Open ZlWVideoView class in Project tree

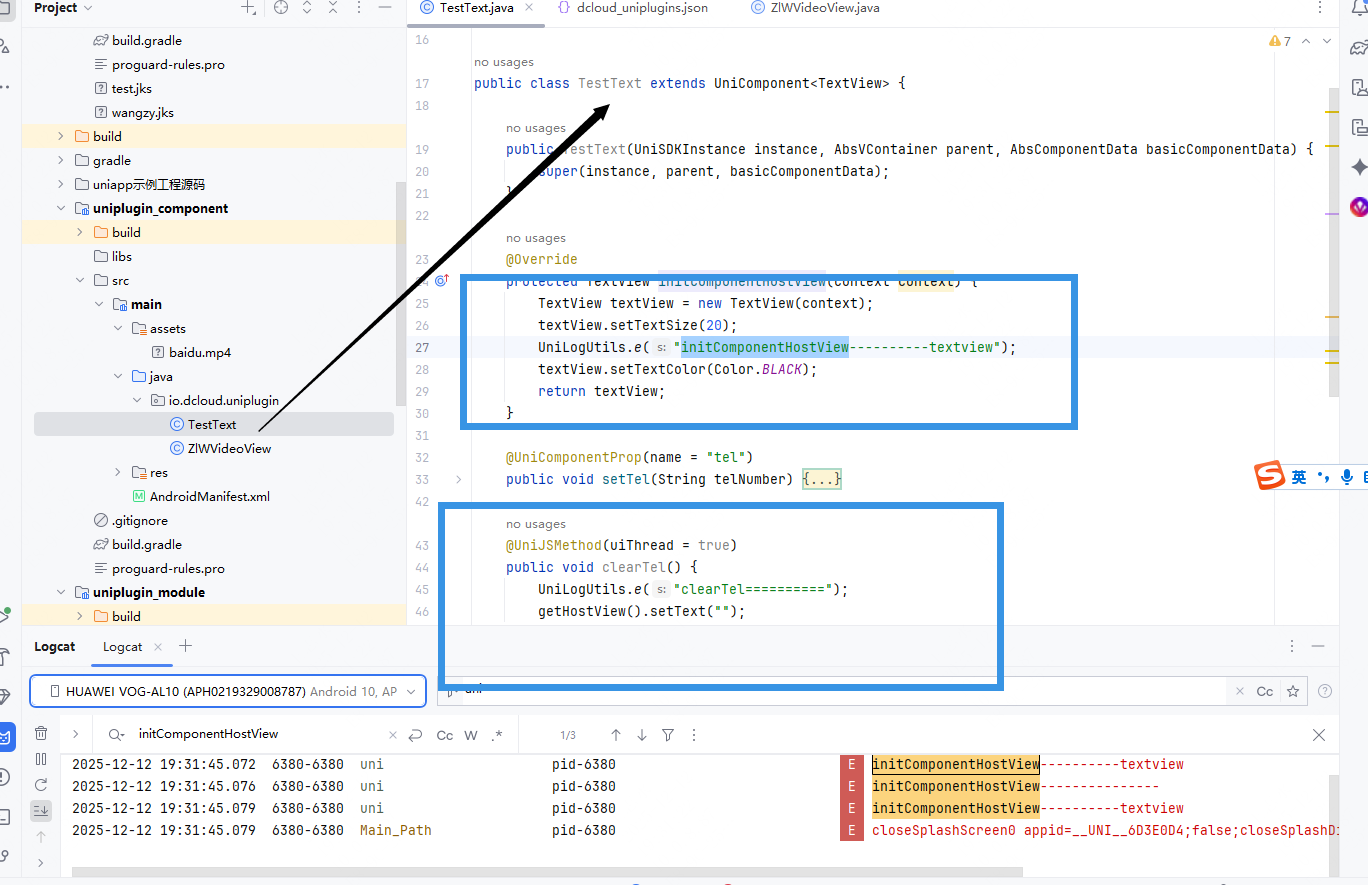pyautogui.click(x=229, y=448)
